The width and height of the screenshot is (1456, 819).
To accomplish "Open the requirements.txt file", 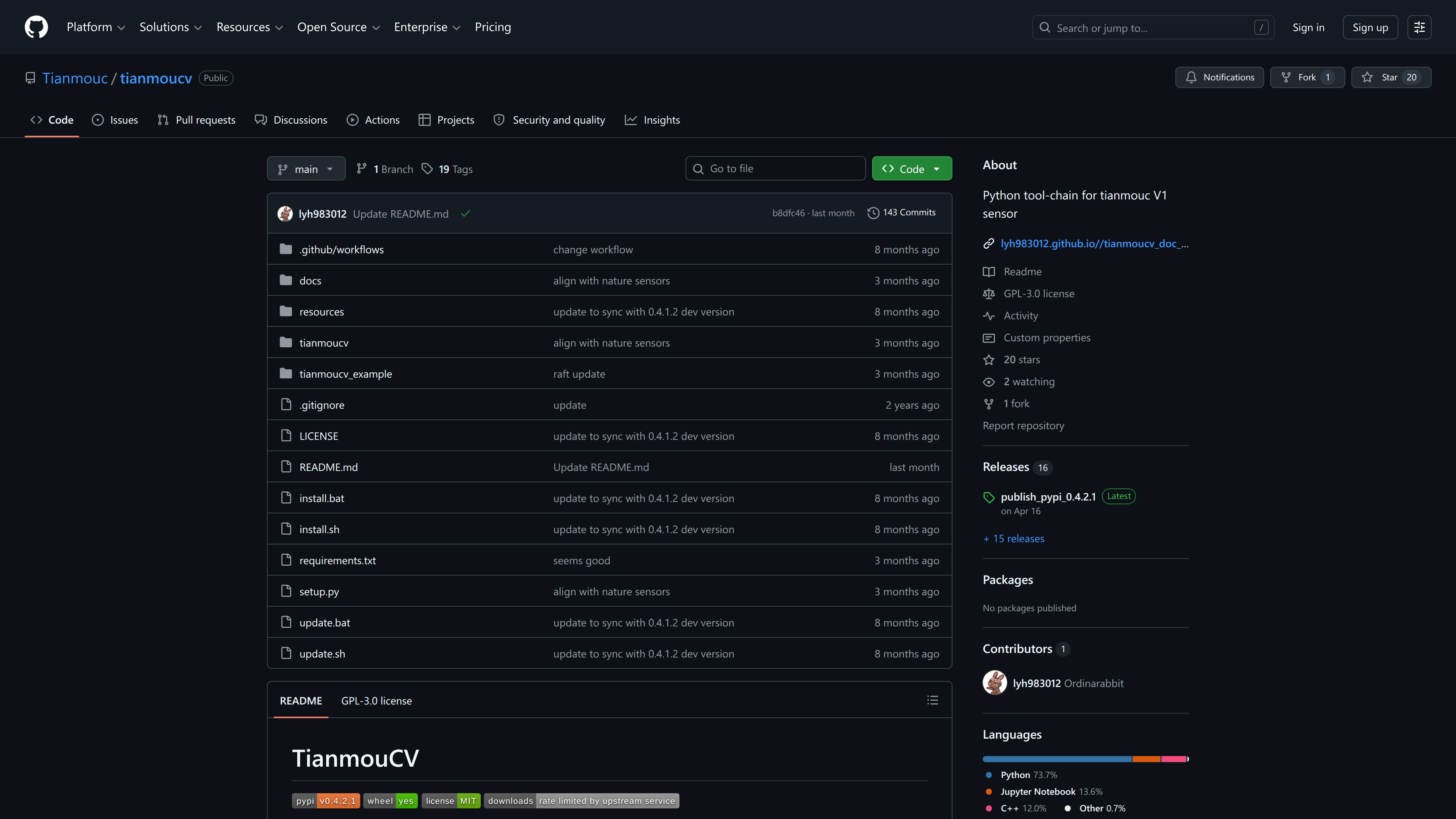I will click(x=337, y=561).
